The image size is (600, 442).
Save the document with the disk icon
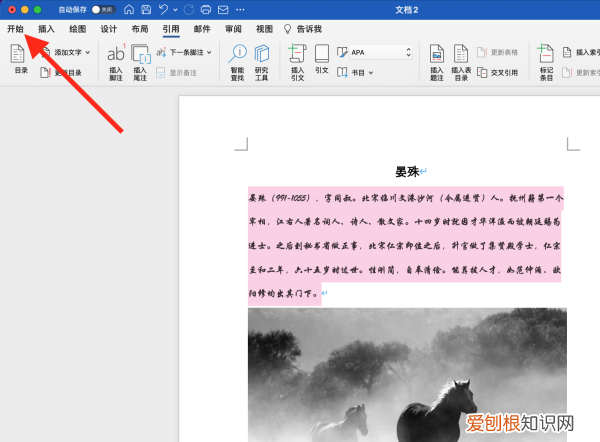point(146,10)
